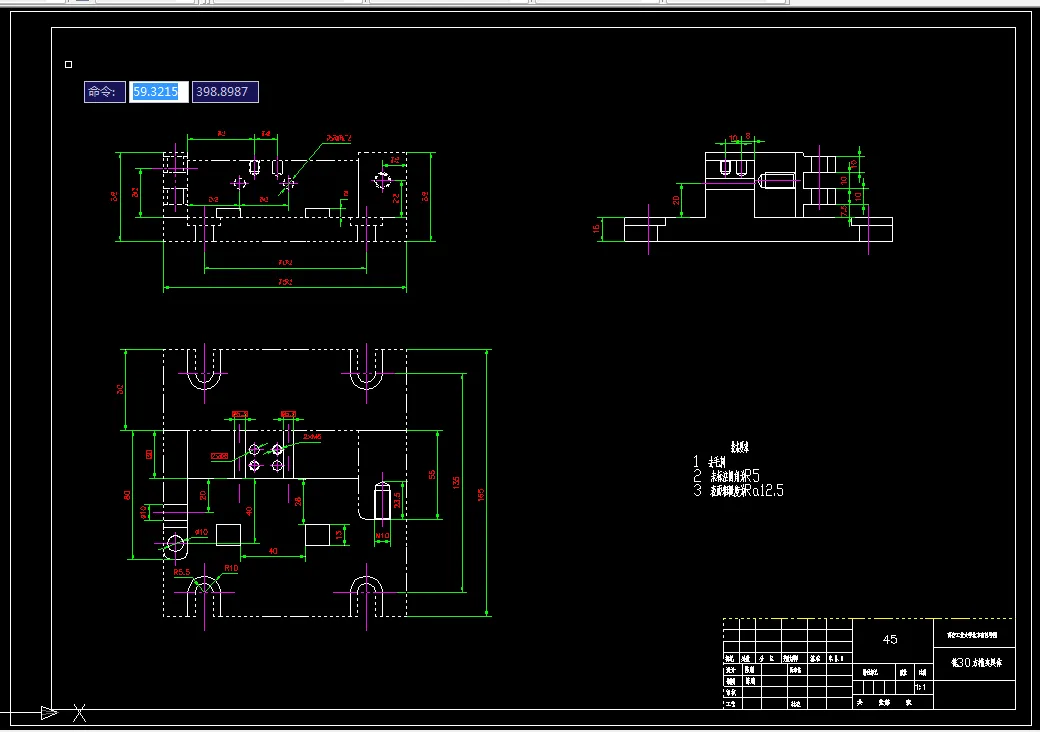Select the 7.5 dimension in side view
This screenshot has width=1040, height=732.
(x=844, y=211)
